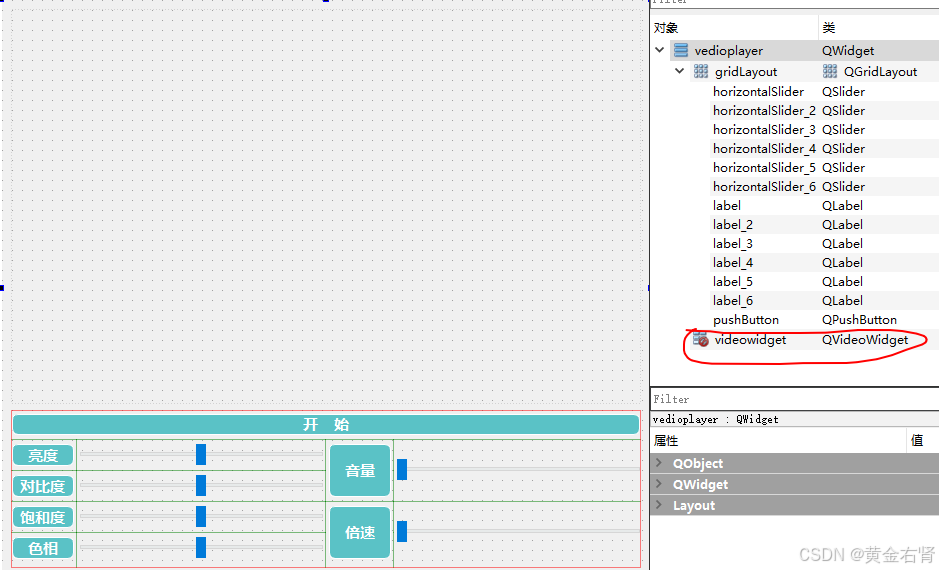Select gridLayout name in object tree
939x570 pixels.
(x=746, y=72)
